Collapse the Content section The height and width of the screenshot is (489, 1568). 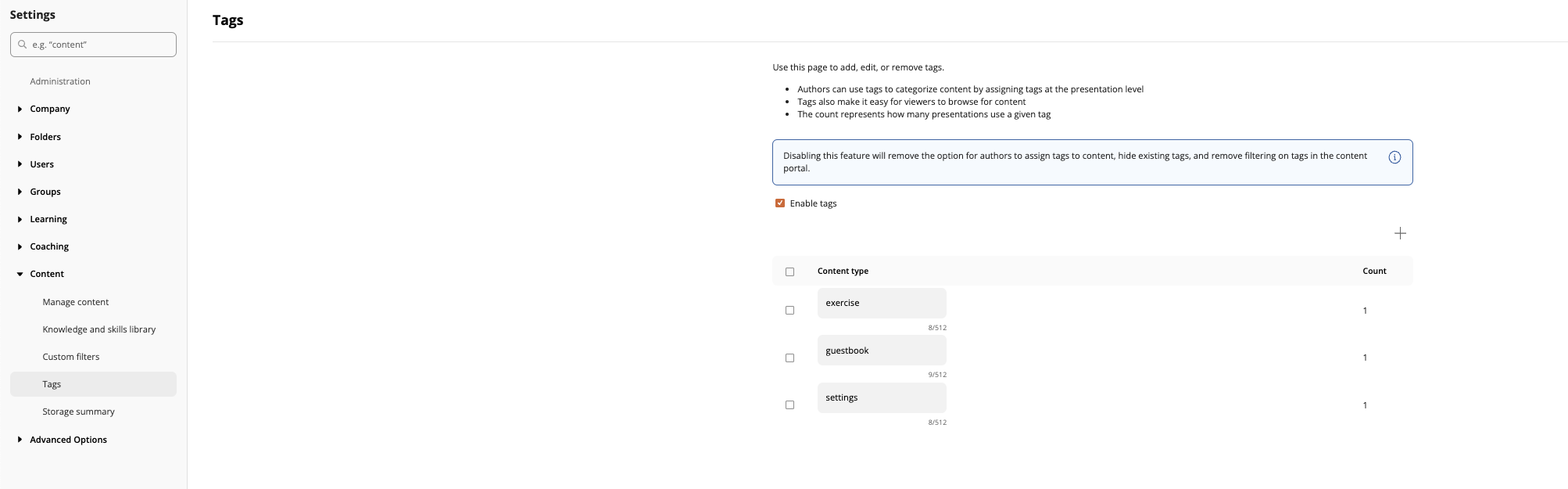[x=20, y=274]
